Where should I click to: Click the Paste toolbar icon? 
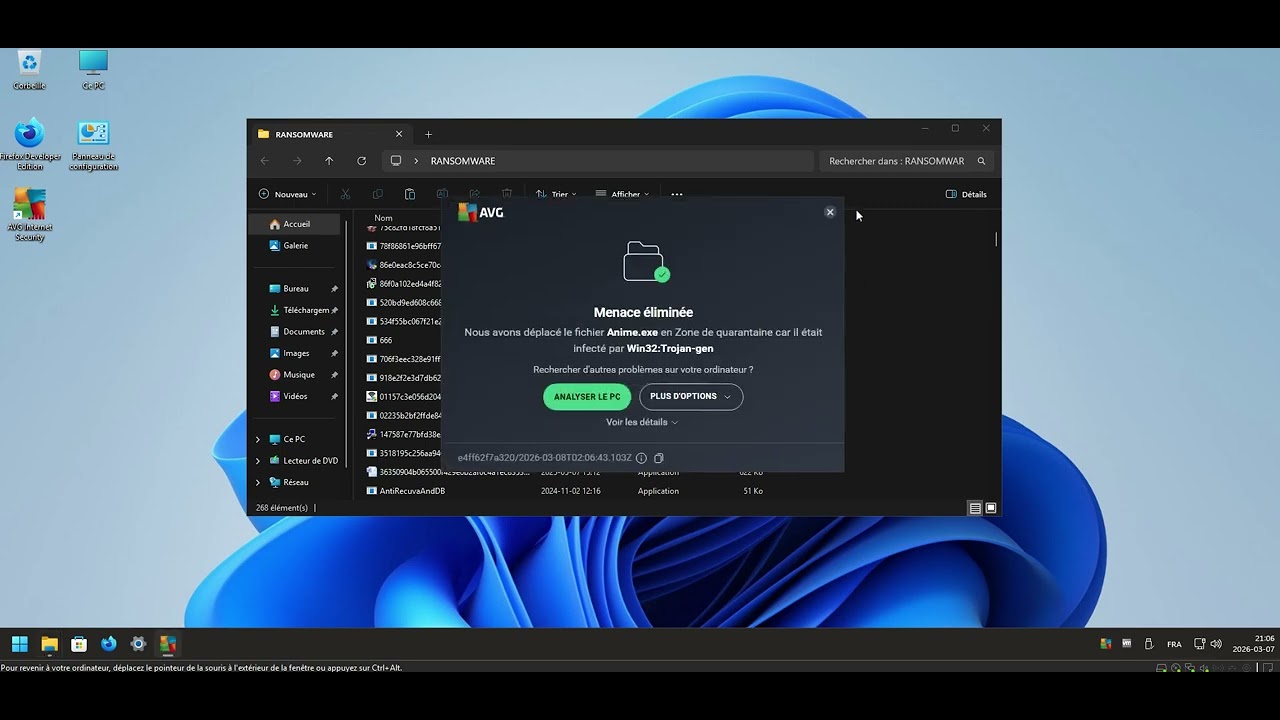[410, 194]
